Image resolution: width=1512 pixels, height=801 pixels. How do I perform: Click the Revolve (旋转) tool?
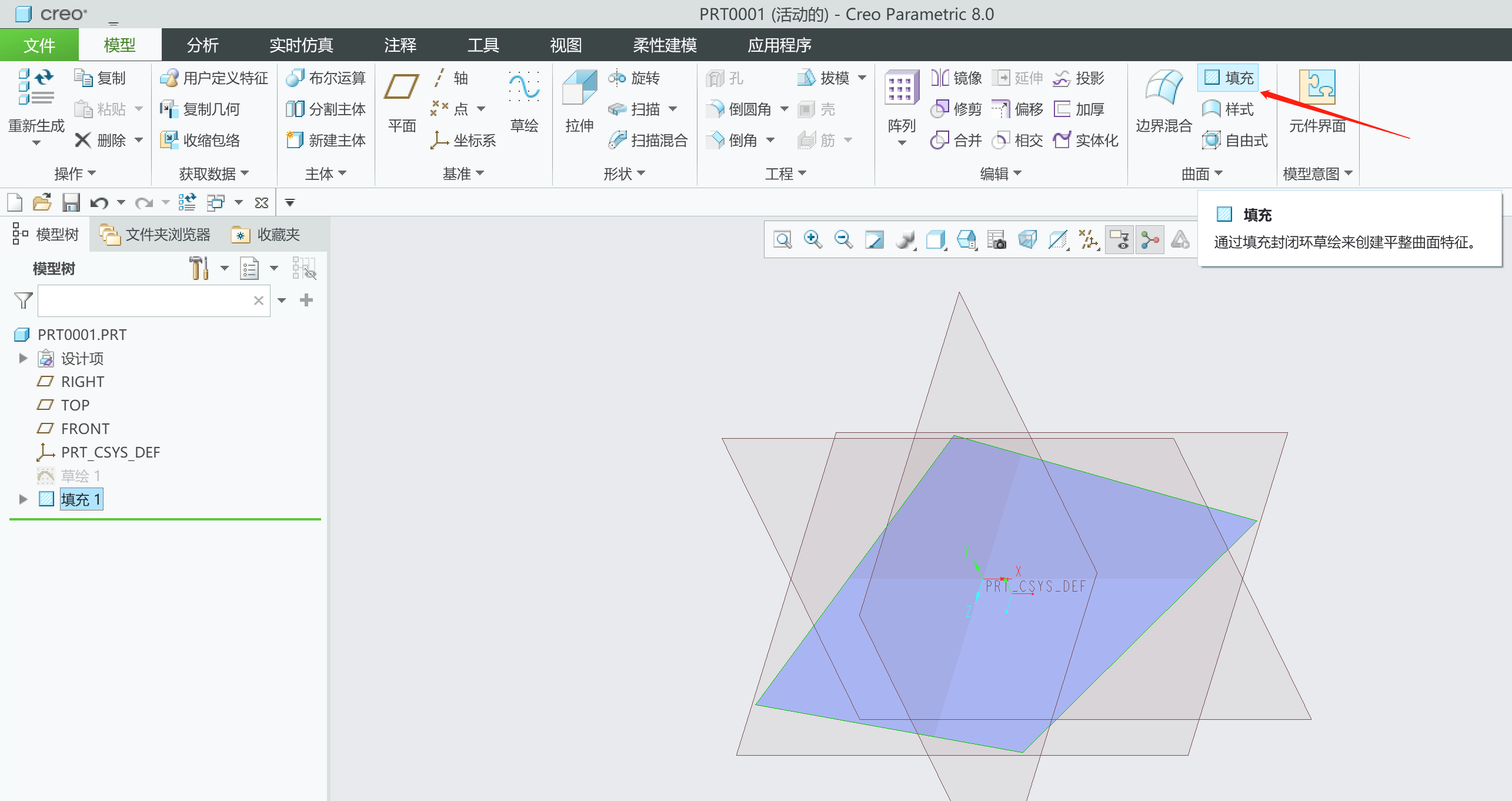click(634, 78)
